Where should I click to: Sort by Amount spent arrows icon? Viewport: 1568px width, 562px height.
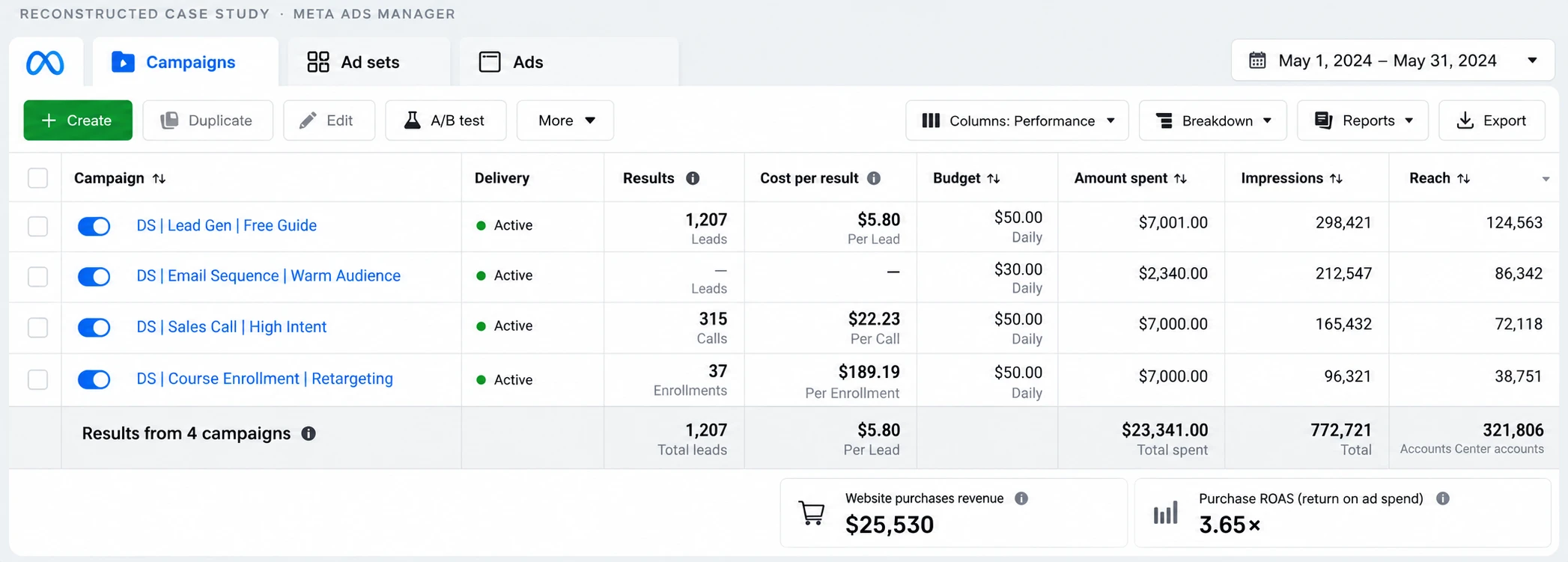click(1180, 178)
